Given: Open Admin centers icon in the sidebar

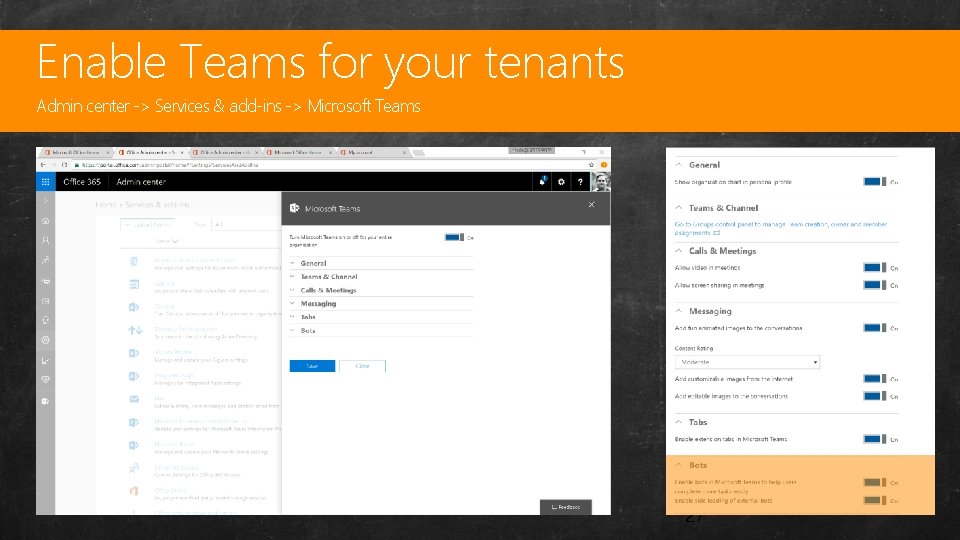Looking at the screenshot, I should click(45, 401).
